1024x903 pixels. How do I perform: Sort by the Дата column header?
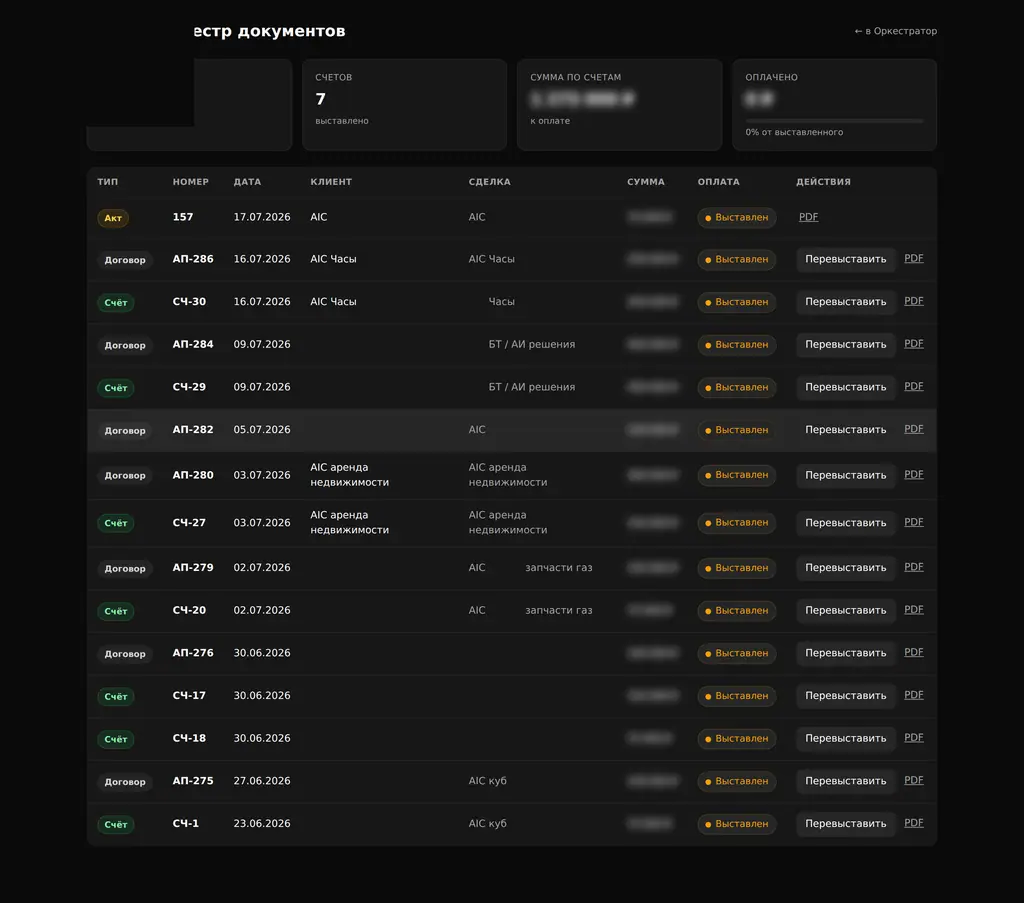247,182
